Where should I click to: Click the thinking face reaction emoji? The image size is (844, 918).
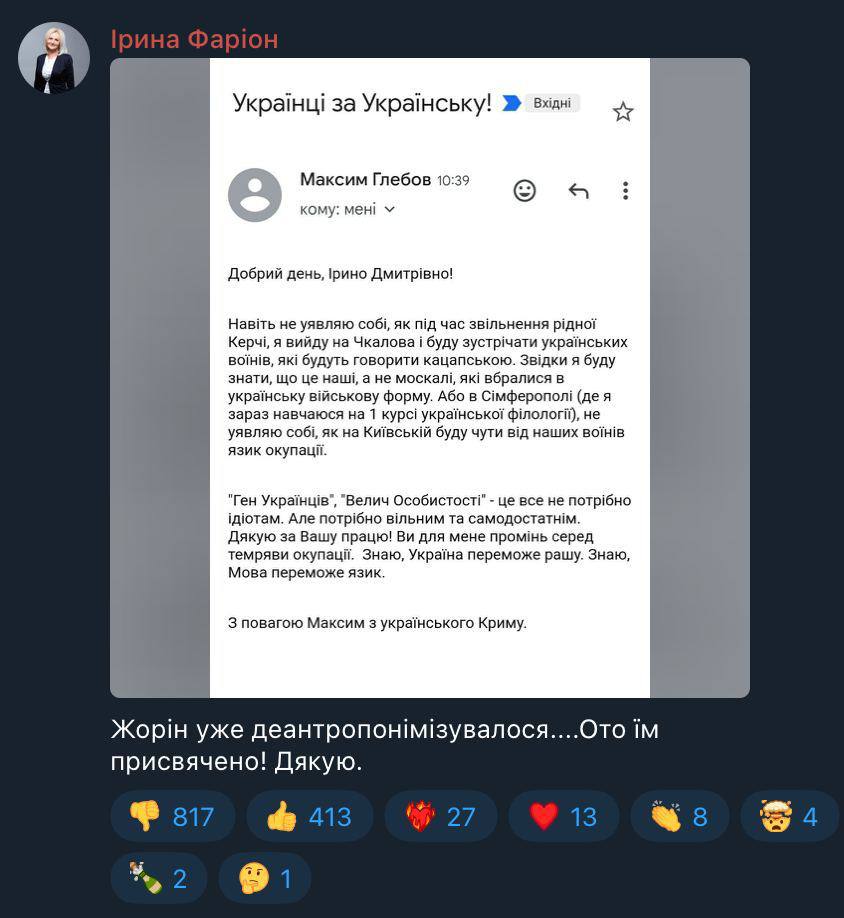264,877
